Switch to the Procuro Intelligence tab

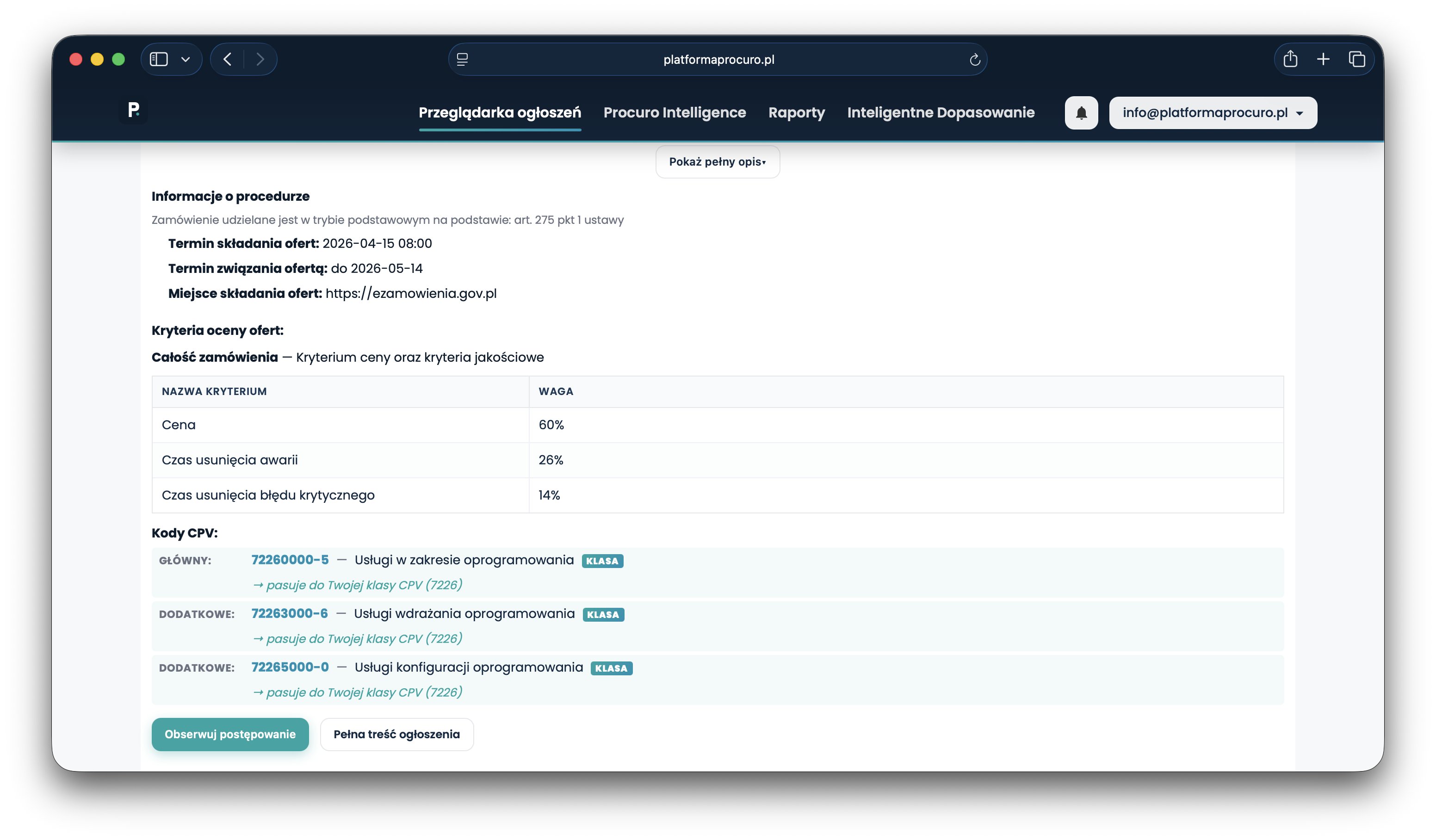[x=674, y=113]
